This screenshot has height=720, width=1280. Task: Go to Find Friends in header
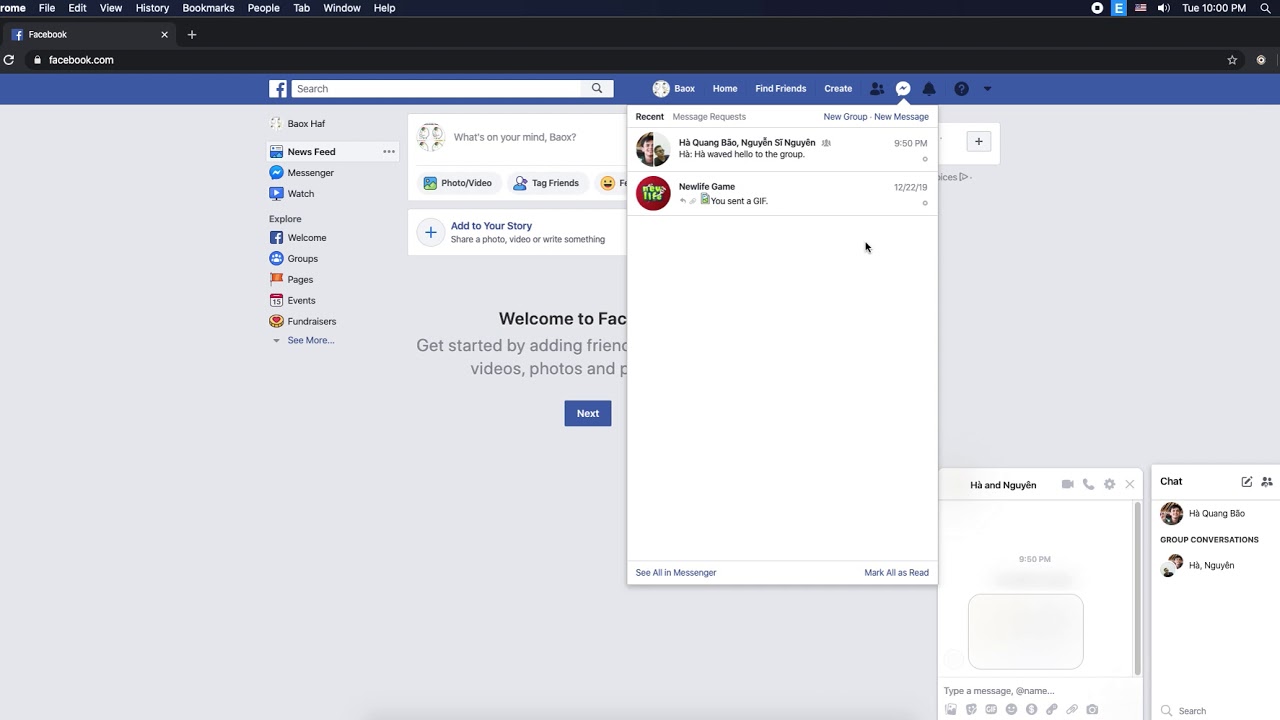[x=781, y=89]
